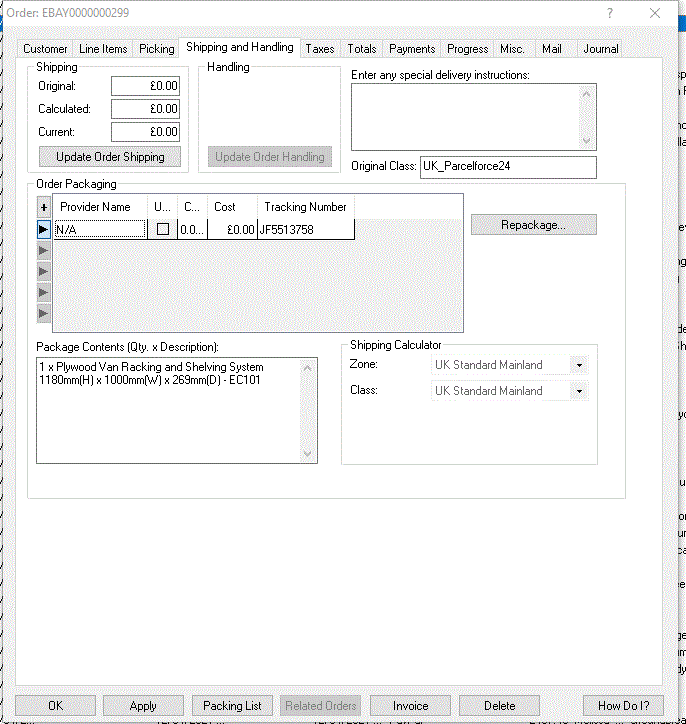Viewport: 686px width, 724px height.
Task: Click the Repackage... button
Action: [x=534, y=225]
